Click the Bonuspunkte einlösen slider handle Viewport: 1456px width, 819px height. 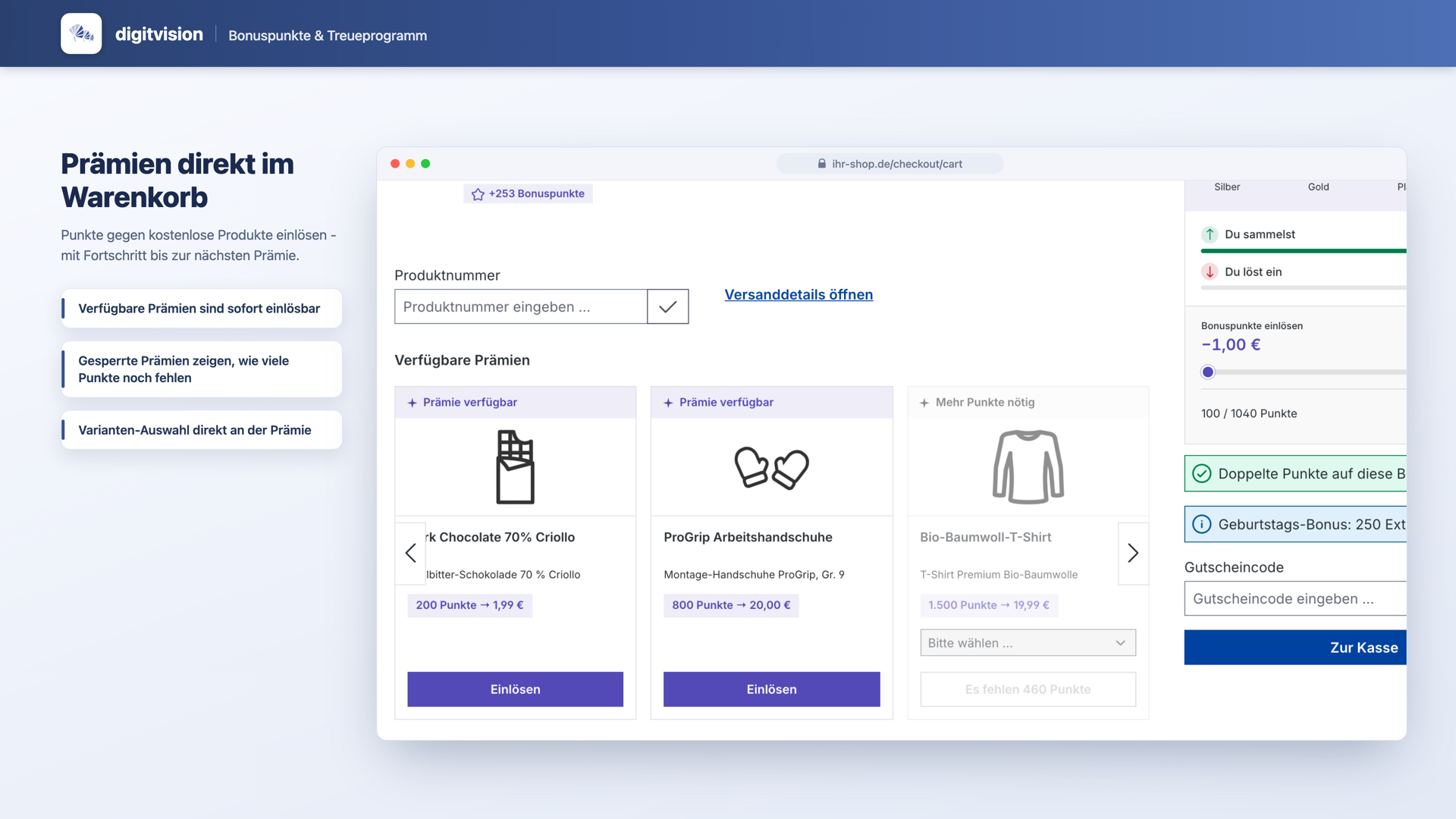1208,372
